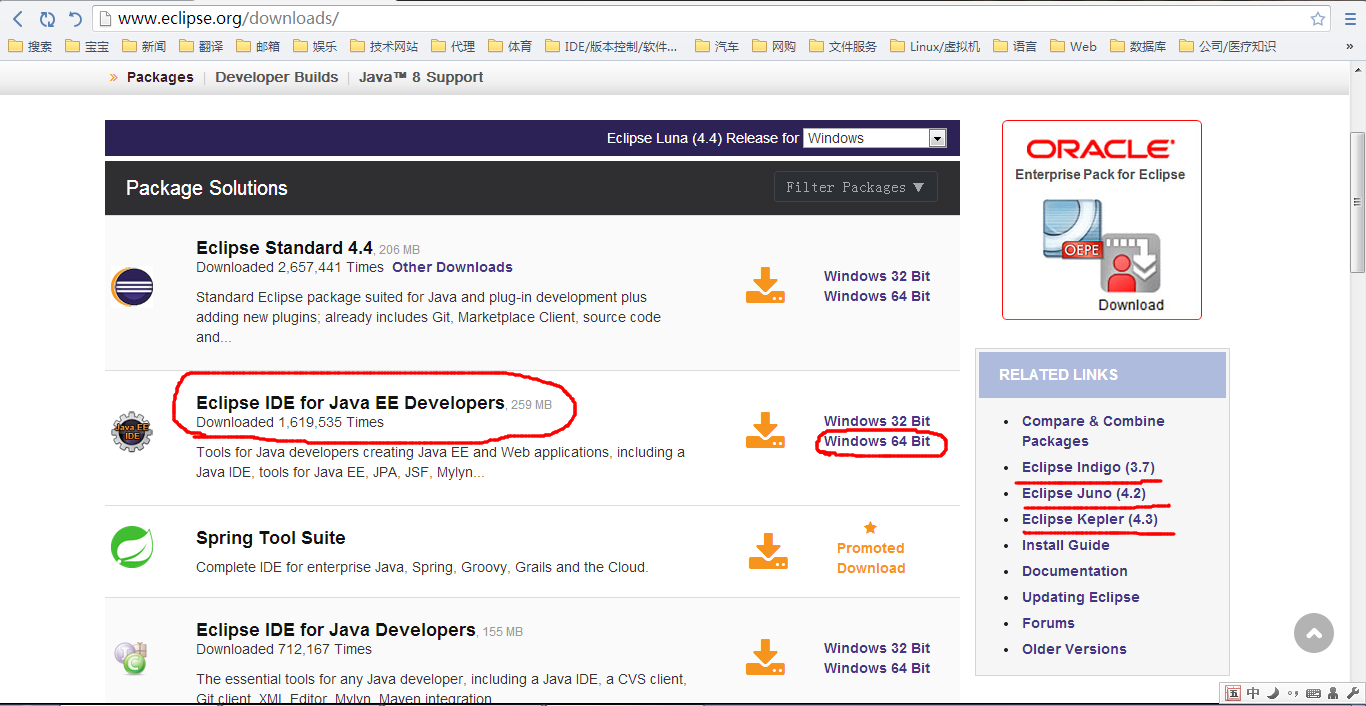Open the Documentation link
This screenshot has width=1366, height=706.
[1075, 571]
